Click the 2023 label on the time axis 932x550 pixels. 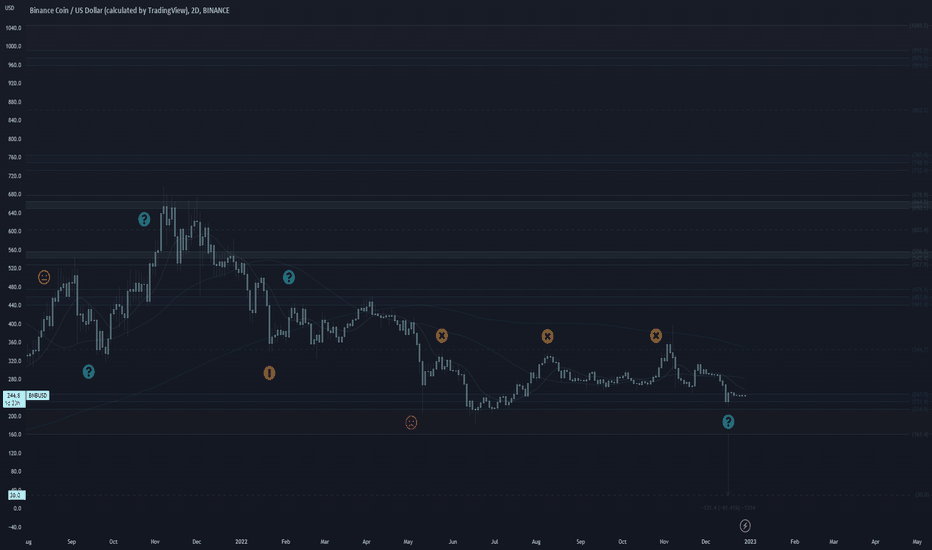pyautogui.click(x=751, y=542)
